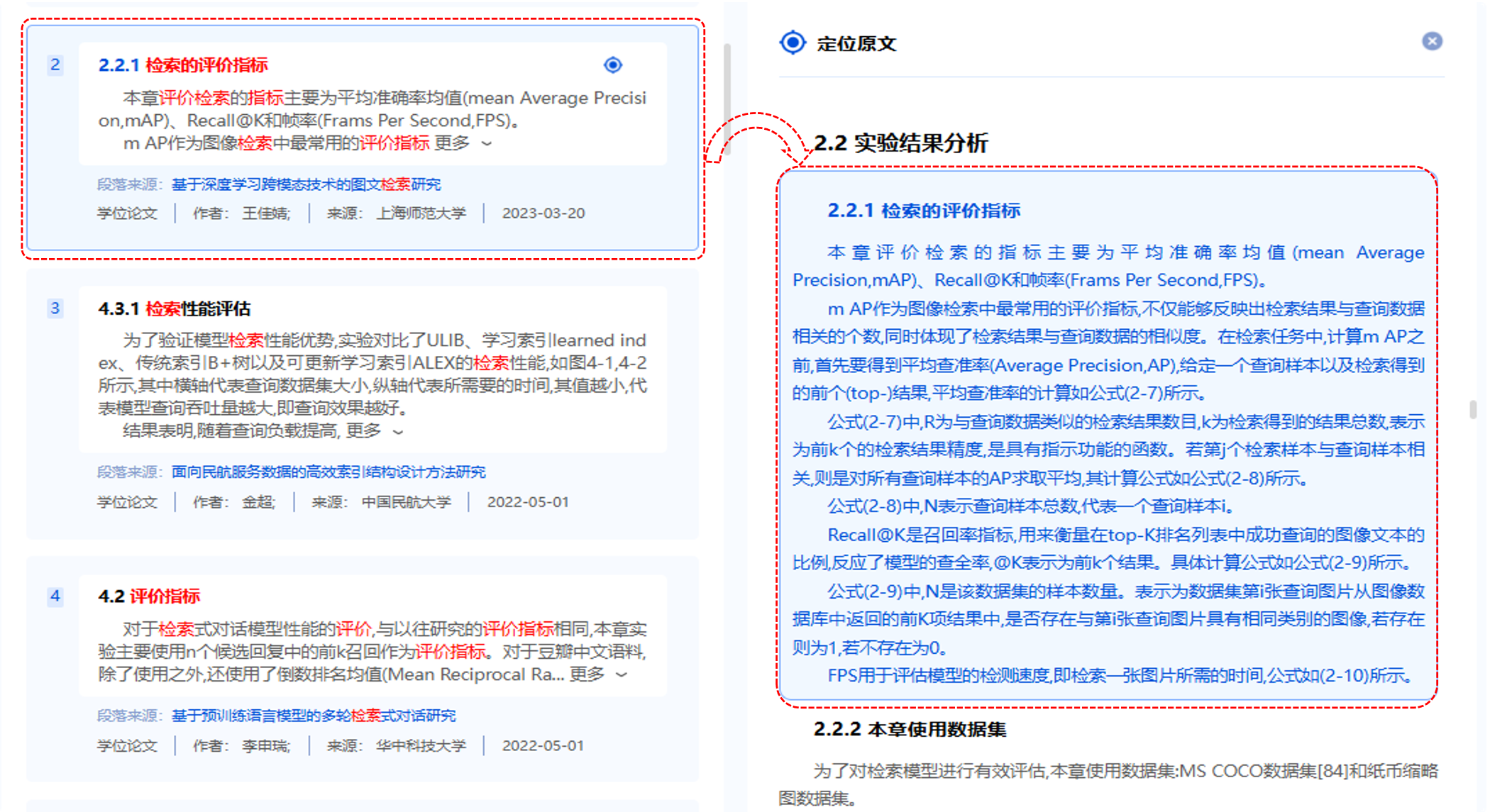Image resolution: width=1490 pixels, height=812 pixels.
Task: Open source link 面向民航服务数据的高效索引结构设计方法研究
Action: (329, 472)
